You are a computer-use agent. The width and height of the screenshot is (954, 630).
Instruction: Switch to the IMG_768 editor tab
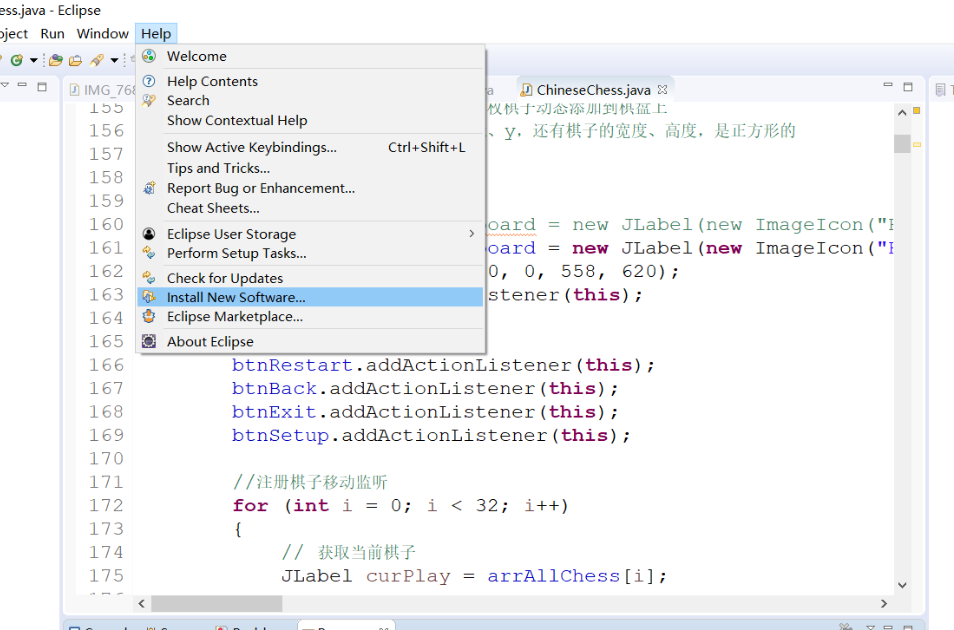[103, 90]
